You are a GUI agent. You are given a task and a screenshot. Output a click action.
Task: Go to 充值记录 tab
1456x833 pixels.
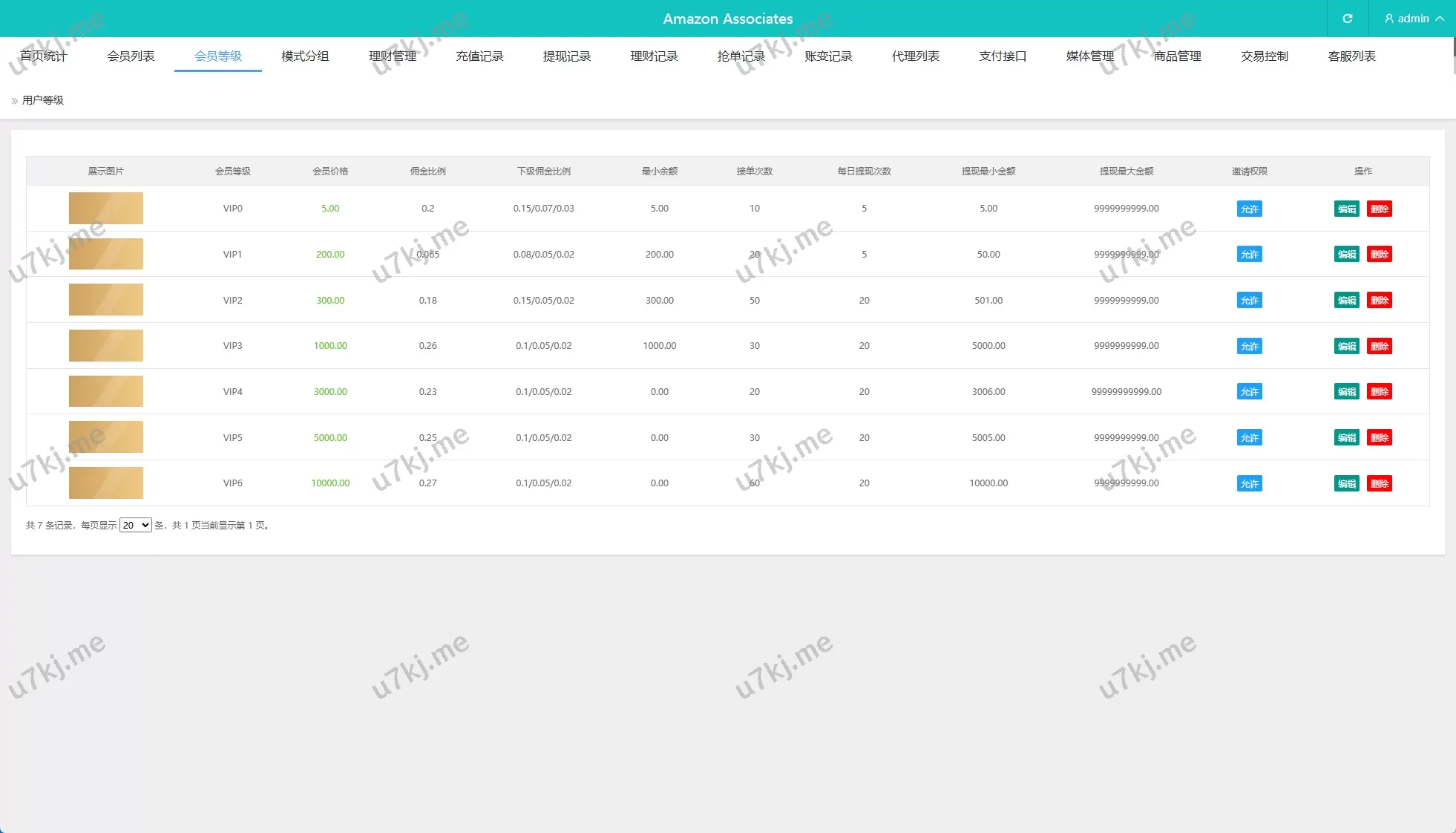pyautogui.click(x=479, y=56)
